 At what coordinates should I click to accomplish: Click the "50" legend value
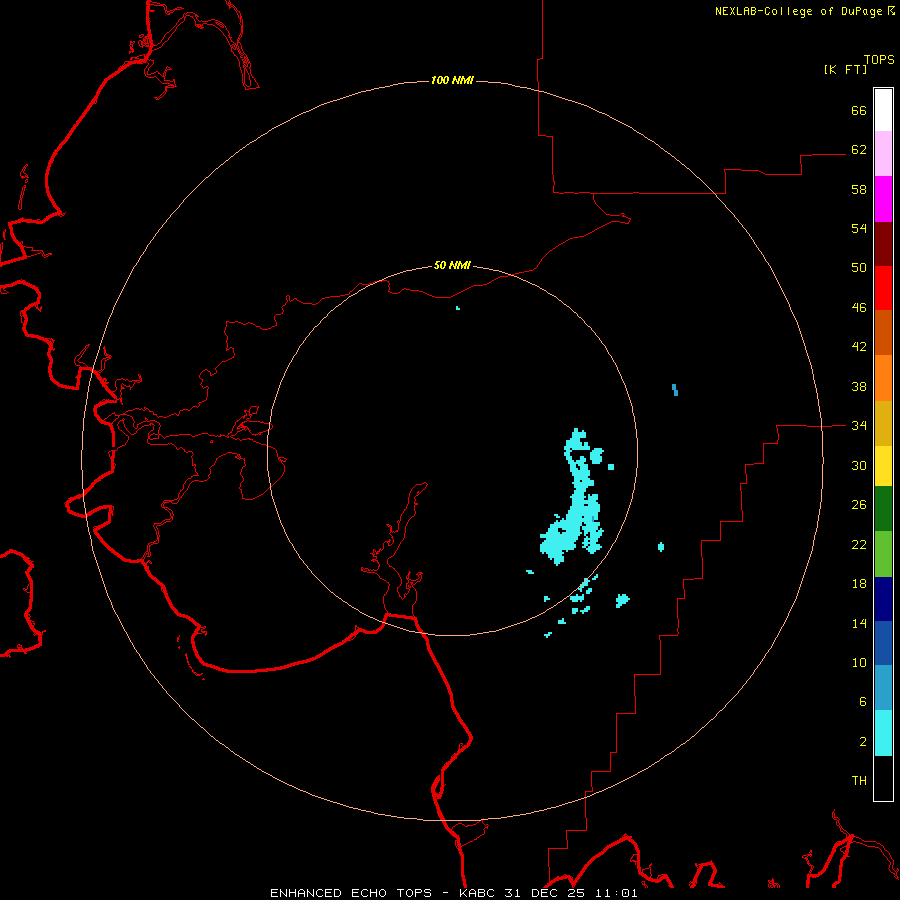click(859, 268)
